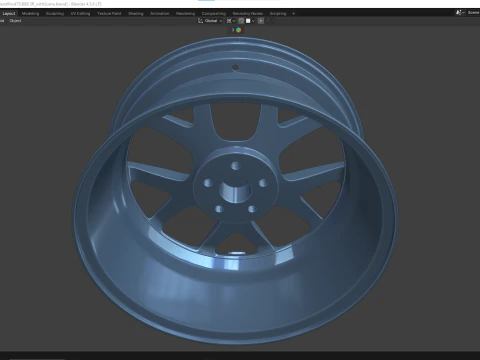
Task: Open the Geometry Nodes workspace tab
Action: 248,14
